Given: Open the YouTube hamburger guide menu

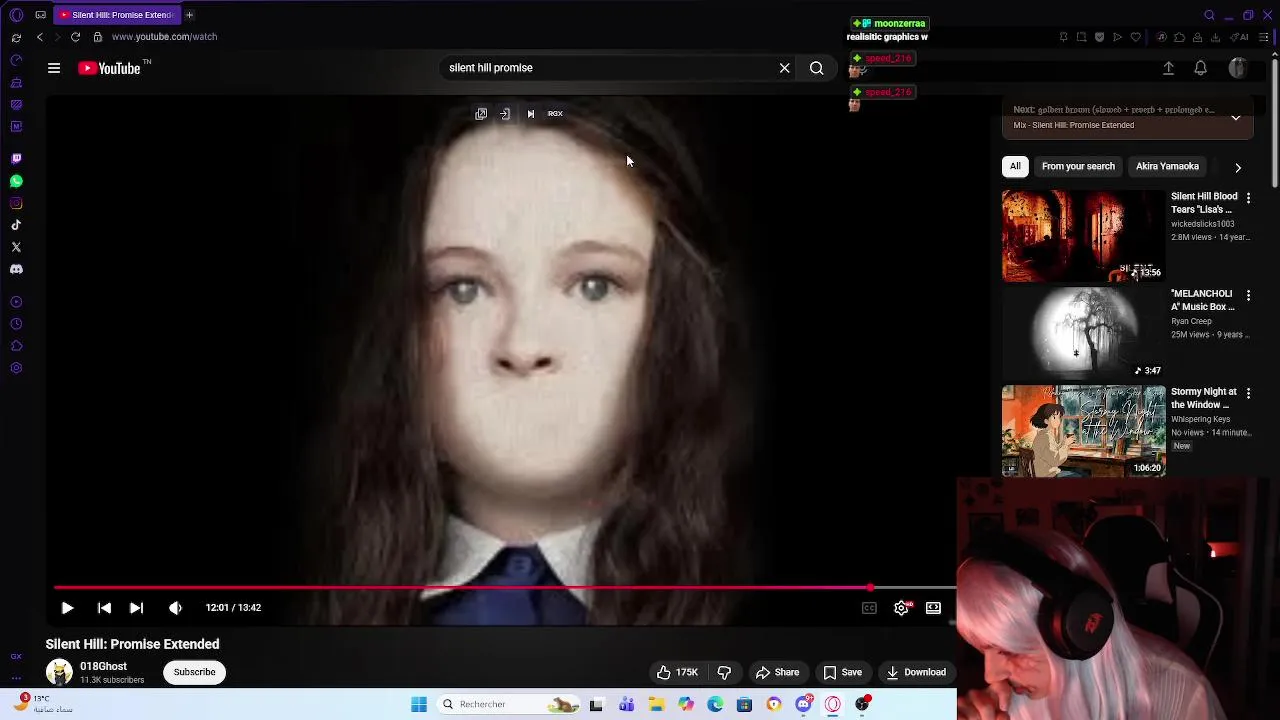Looking at the screenshot, I should 54,68.
